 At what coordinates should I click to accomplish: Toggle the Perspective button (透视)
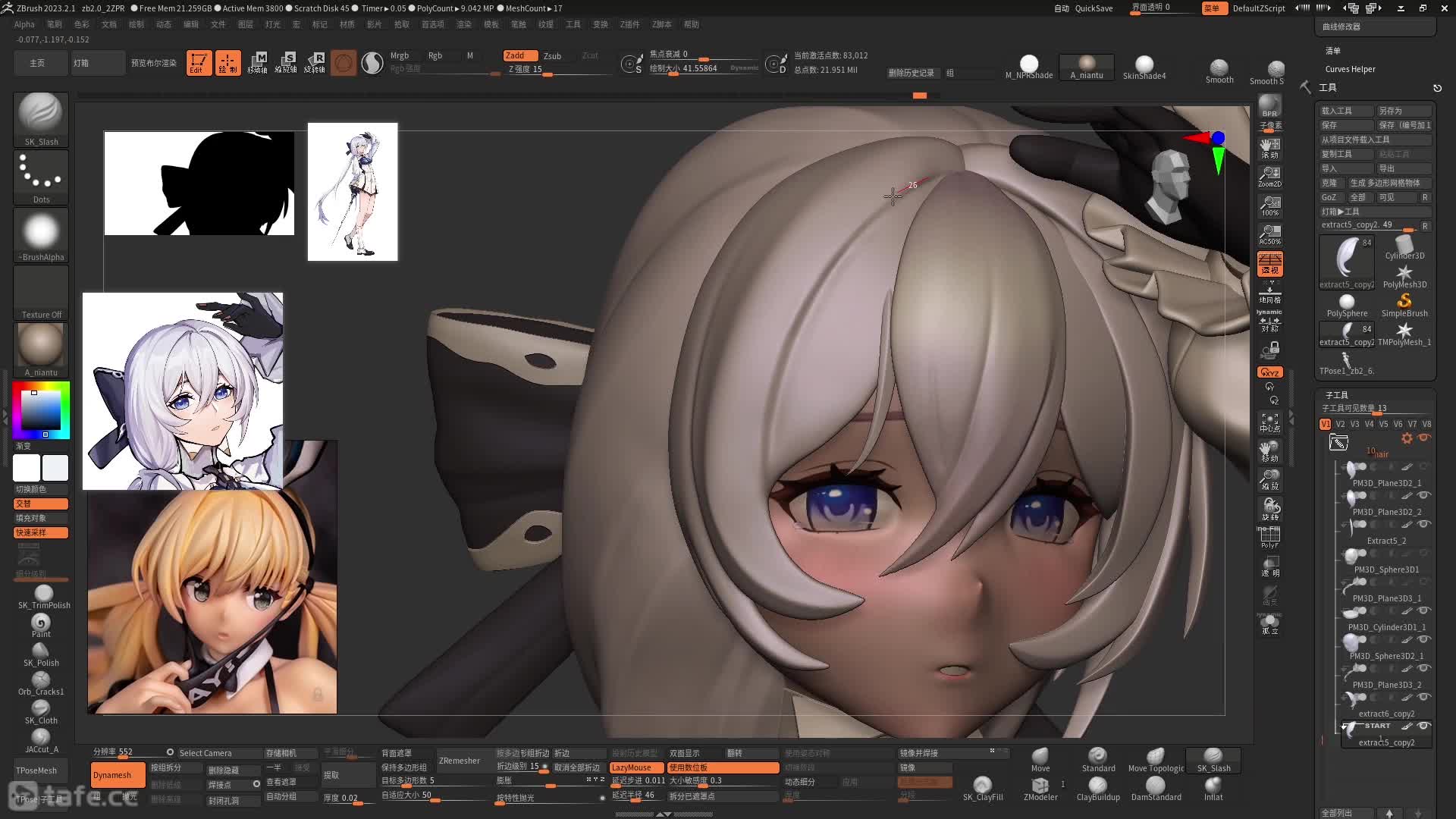1270,264
